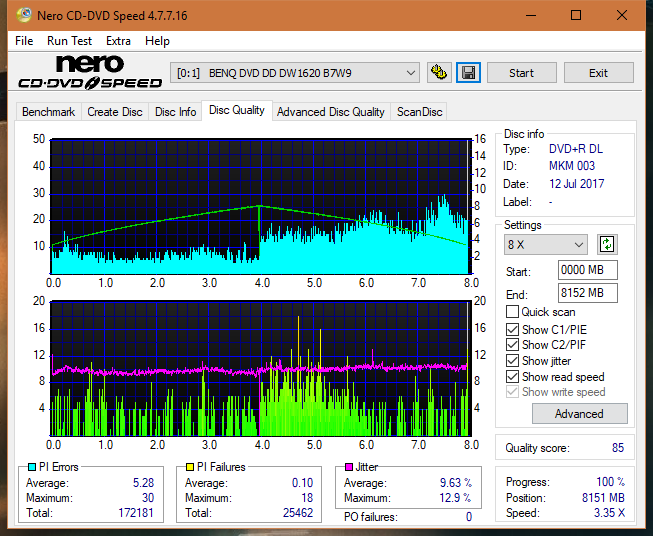Click the Speed value 3.35 X
The height and width of the screenshot is (536, 653).
[x=609, y=513]
